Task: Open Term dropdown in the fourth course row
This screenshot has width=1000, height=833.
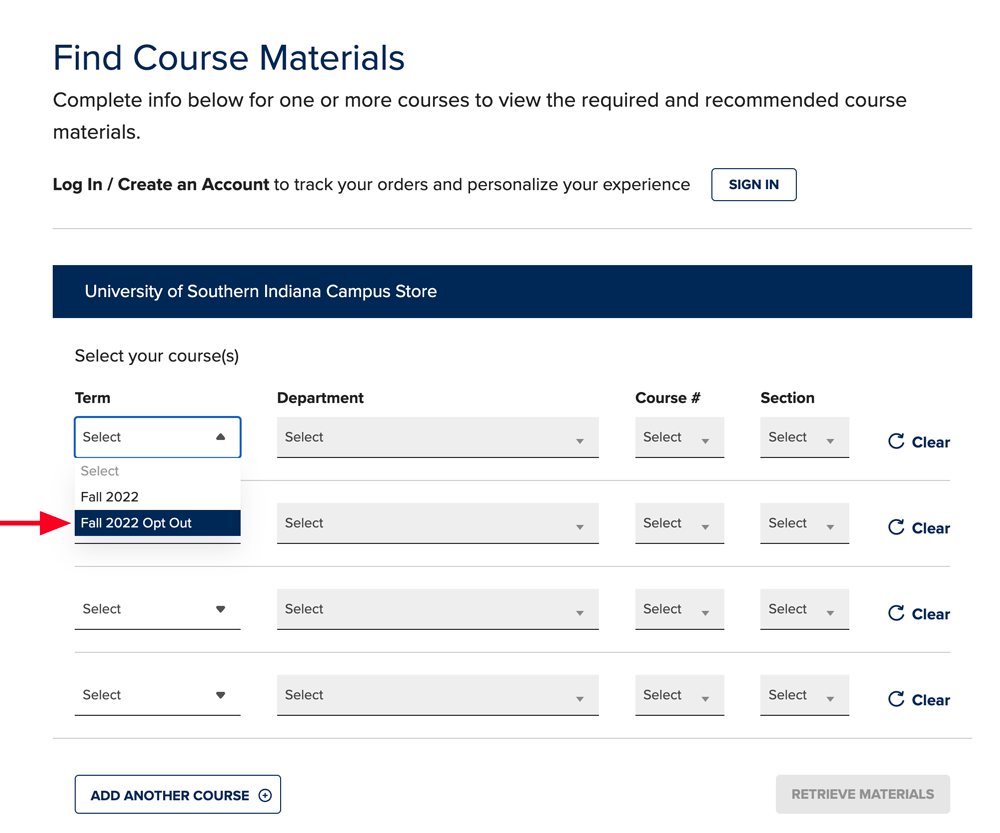Action: (158, 695)
